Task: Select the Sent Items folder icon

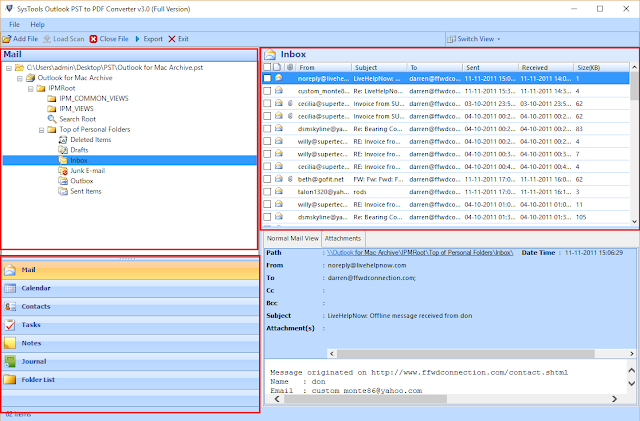Action: click(63, 191)
